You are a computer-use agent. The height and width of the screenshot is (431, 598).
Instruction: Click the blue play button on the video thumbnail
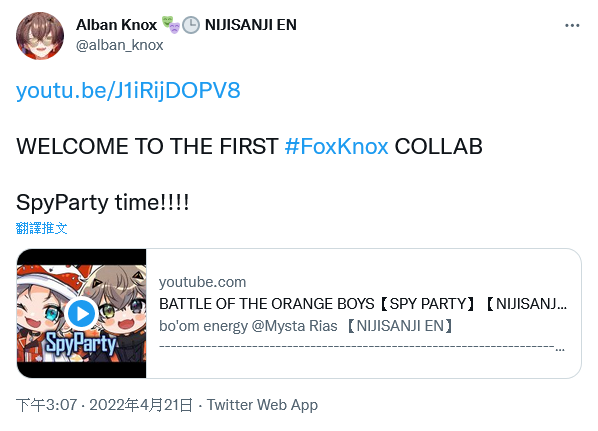[x=81, y=314]
